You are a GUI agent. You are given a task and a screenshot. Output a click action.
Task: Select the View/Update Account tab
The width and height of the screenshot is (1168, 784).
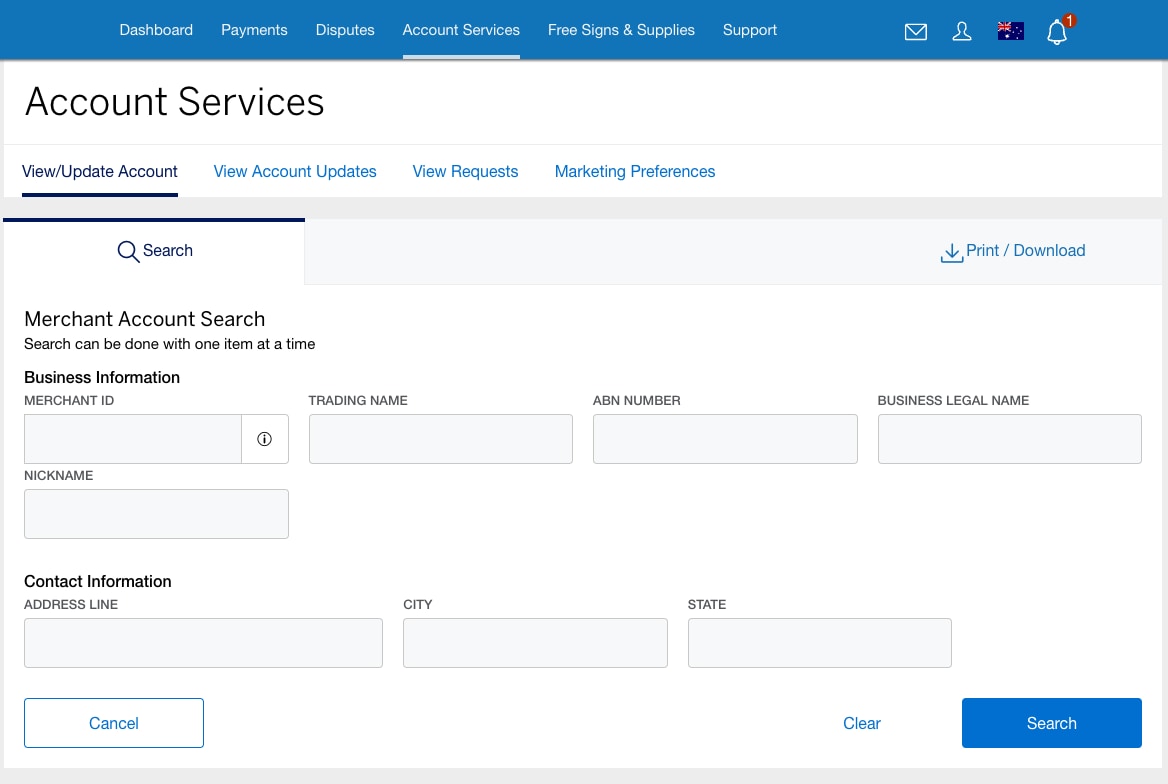100,171
